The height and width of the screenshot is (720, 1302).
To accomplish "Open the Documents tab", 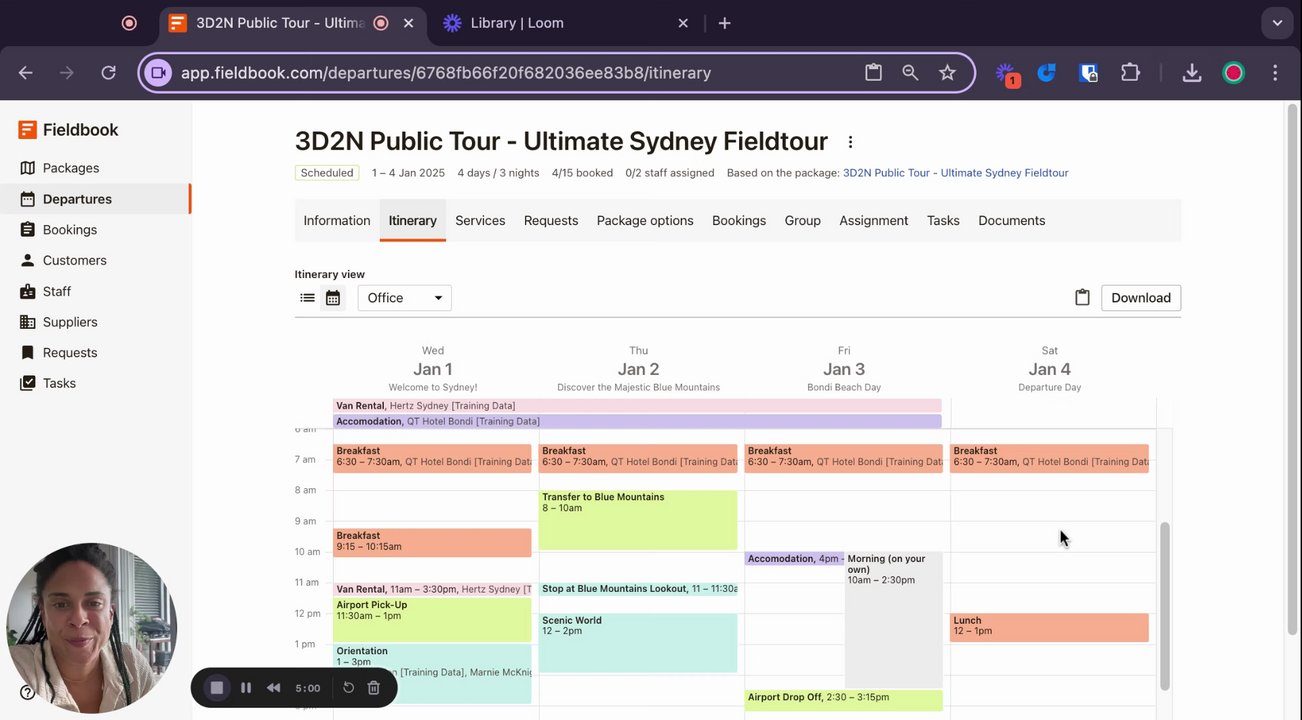I will pos(1012,221).
